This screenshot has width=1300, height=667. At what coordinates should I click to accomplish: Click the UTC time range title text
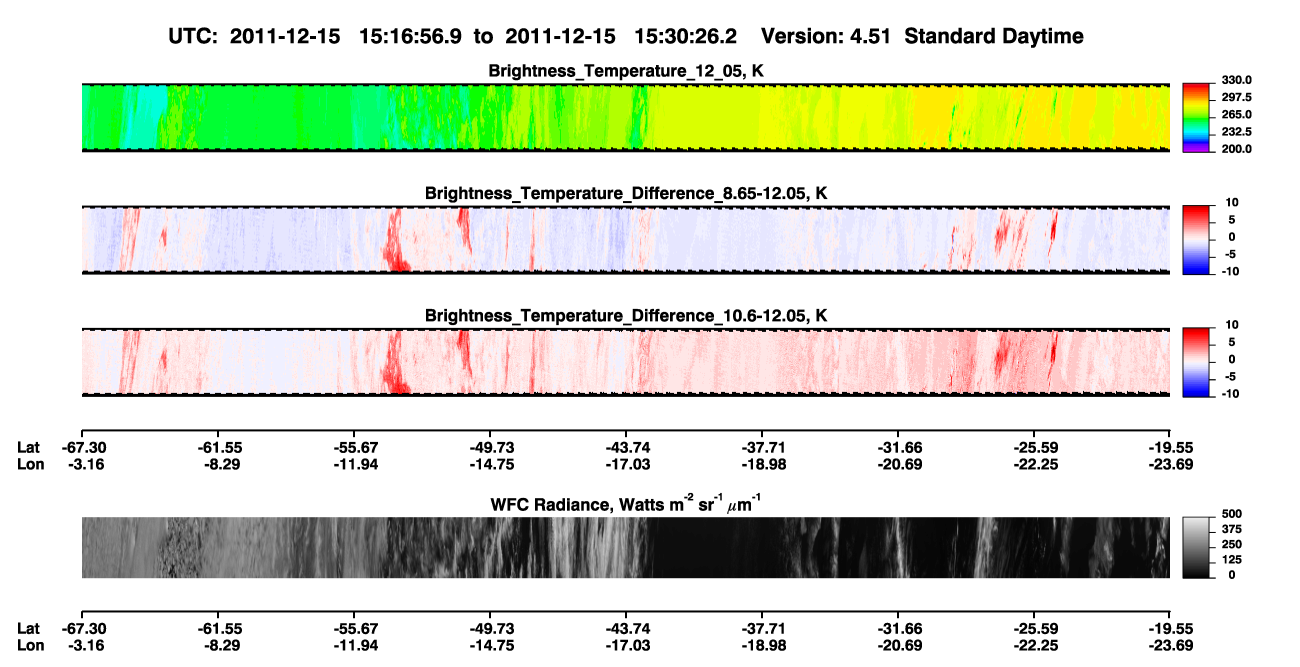pos(455,36)
